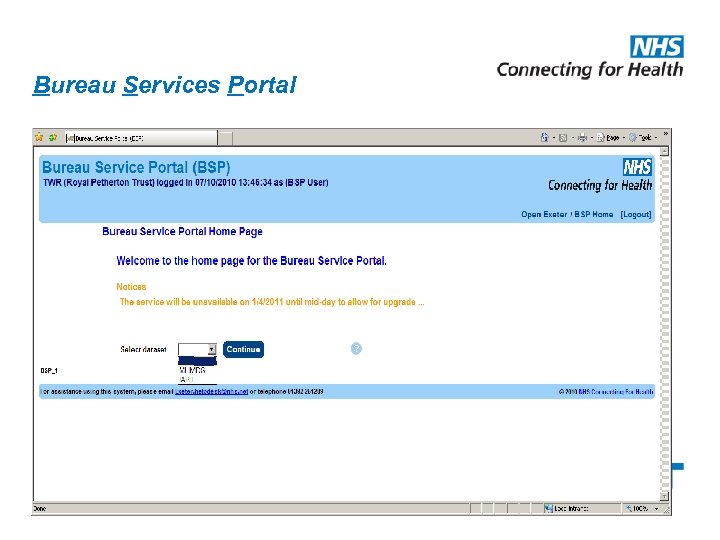Viewport: 720px width, 540px height.
Task: Click the NHS logo in portal header
Action: (637, 167)
